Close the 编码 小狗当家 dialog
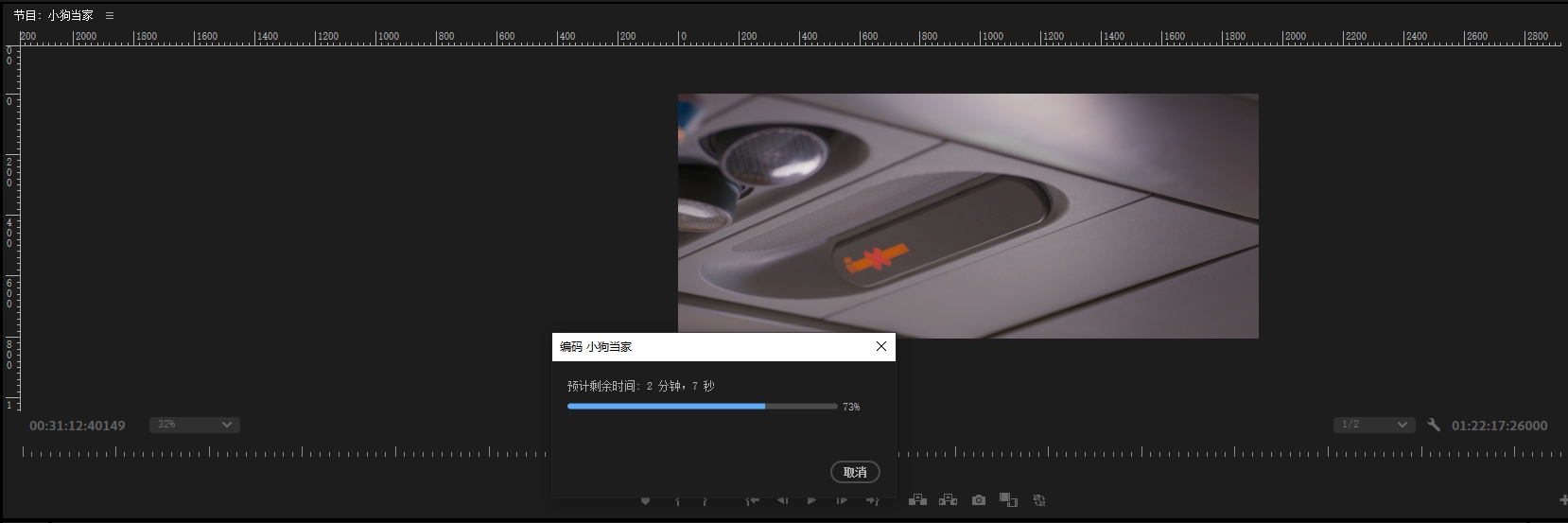The width and height of the screenshot is (1568, 523). click(880, 346)
